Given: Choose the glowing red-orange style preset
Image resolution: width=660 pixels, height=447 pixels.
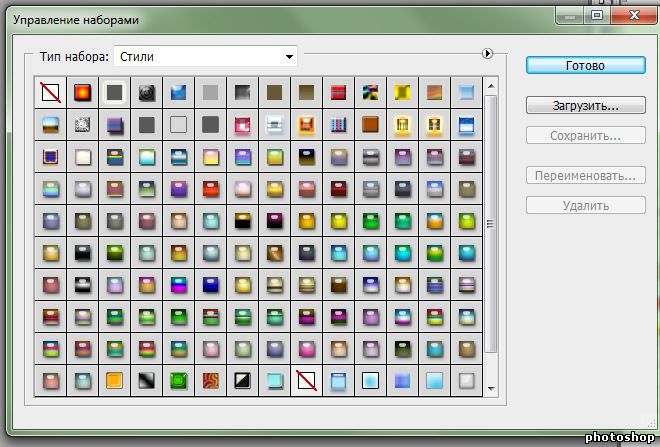Looking at the screenshot, I should (x=82, y=93).
